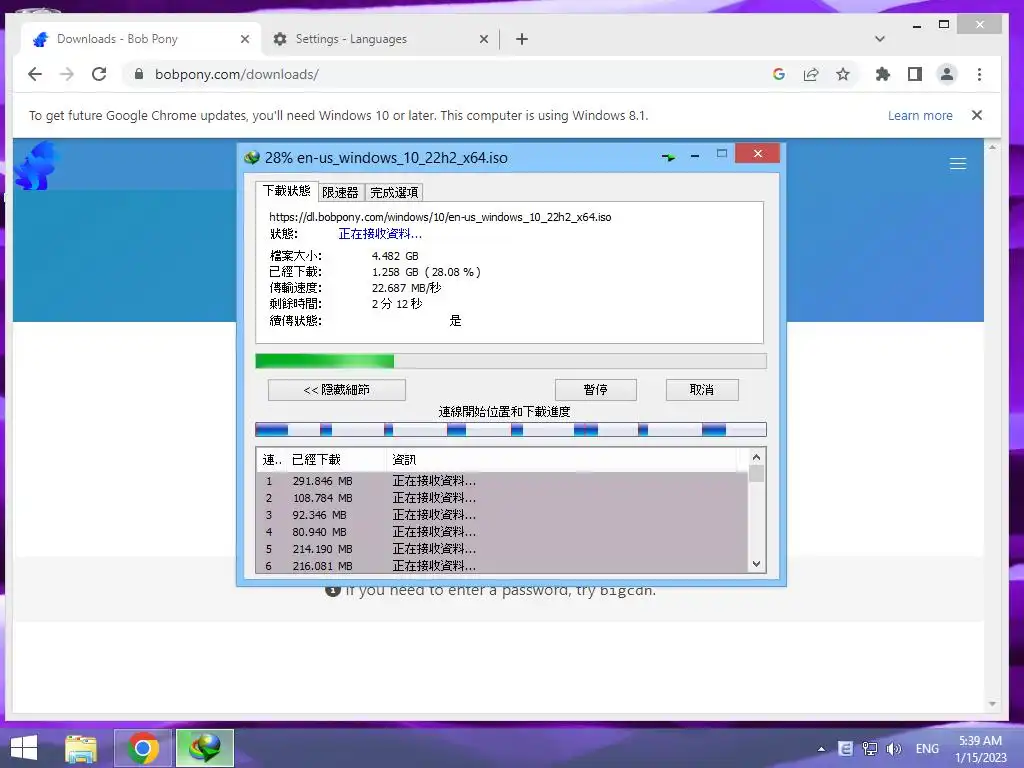Viewport: 1024px width, 768px height.
Task: Share this page icon
Action: click(x=810, y=74)
